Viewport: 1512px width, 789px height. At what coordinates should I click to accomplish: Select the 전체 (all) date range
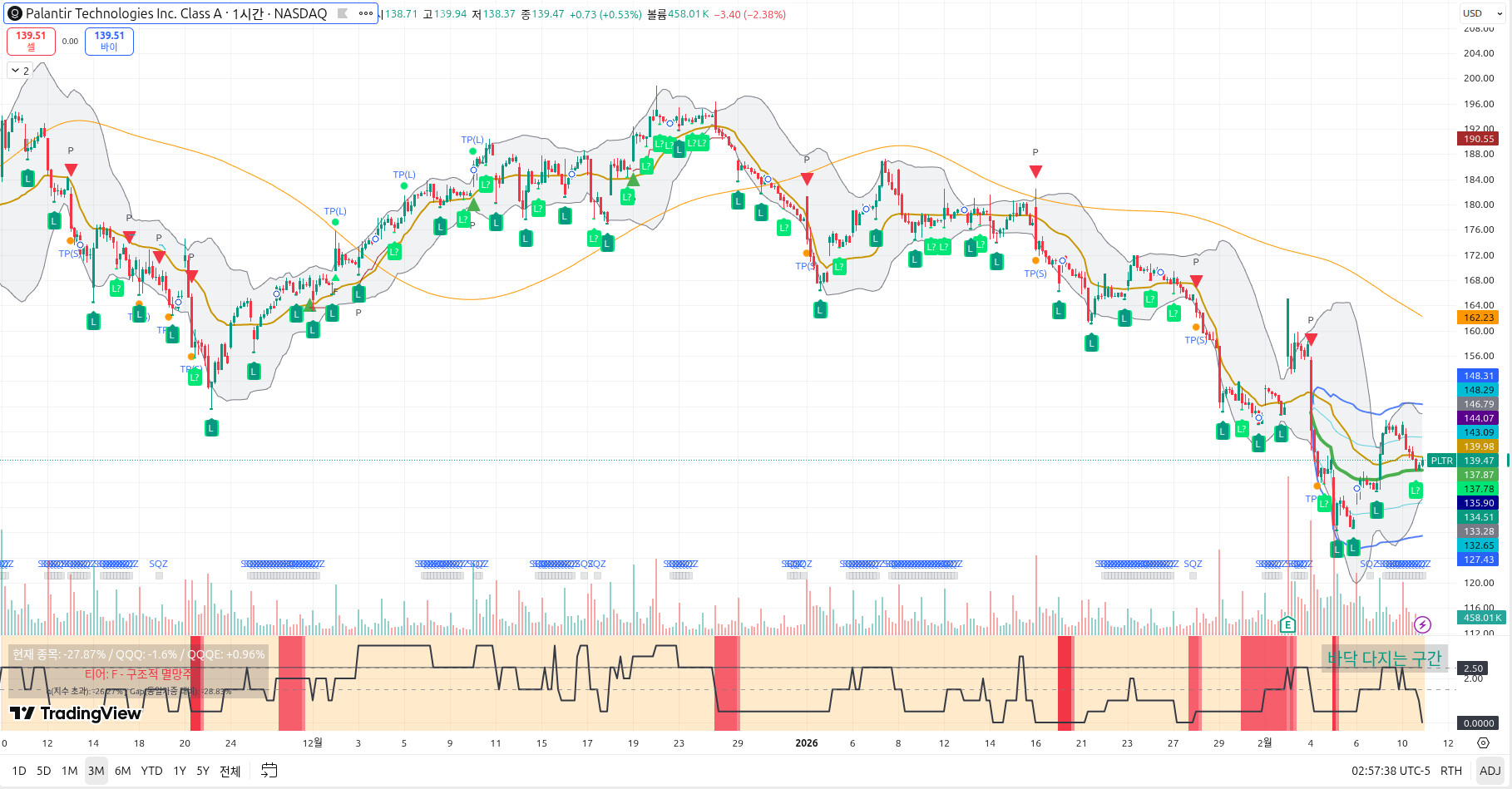point(230,771)
